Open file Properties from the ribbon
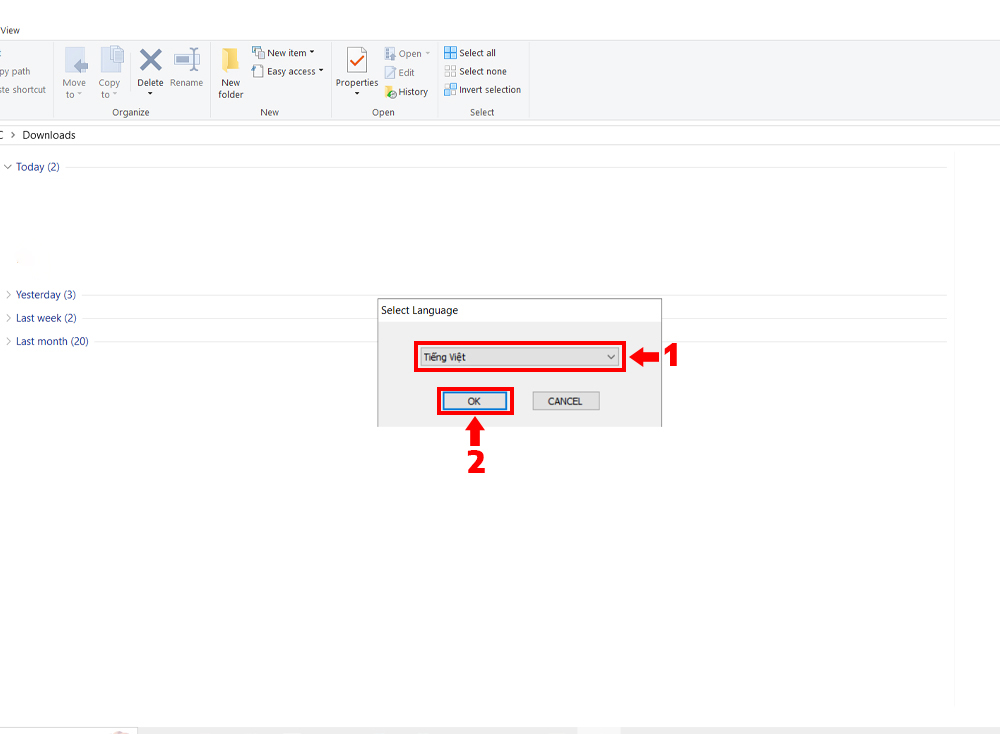Viewport: 1000px width, 734px height. 357,67
